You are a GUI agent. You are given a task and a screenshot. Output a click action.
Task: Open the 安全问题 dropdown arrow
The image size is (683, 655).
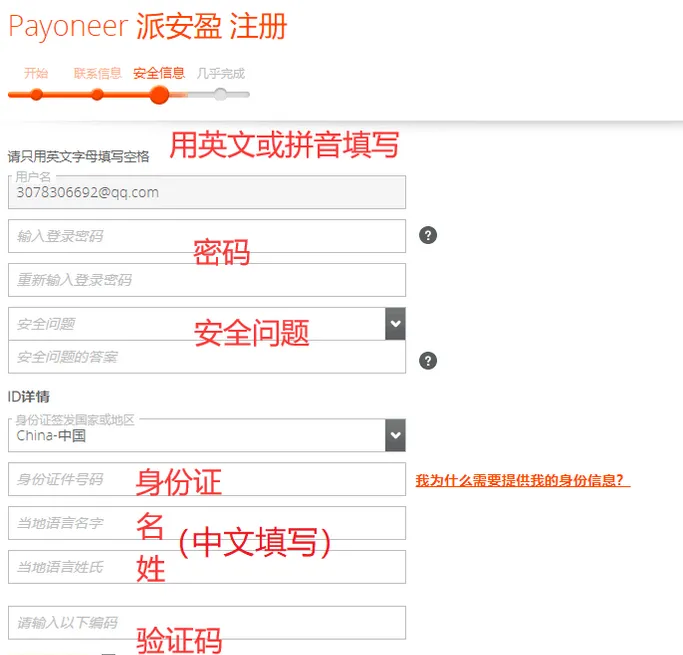coord(395,324)
